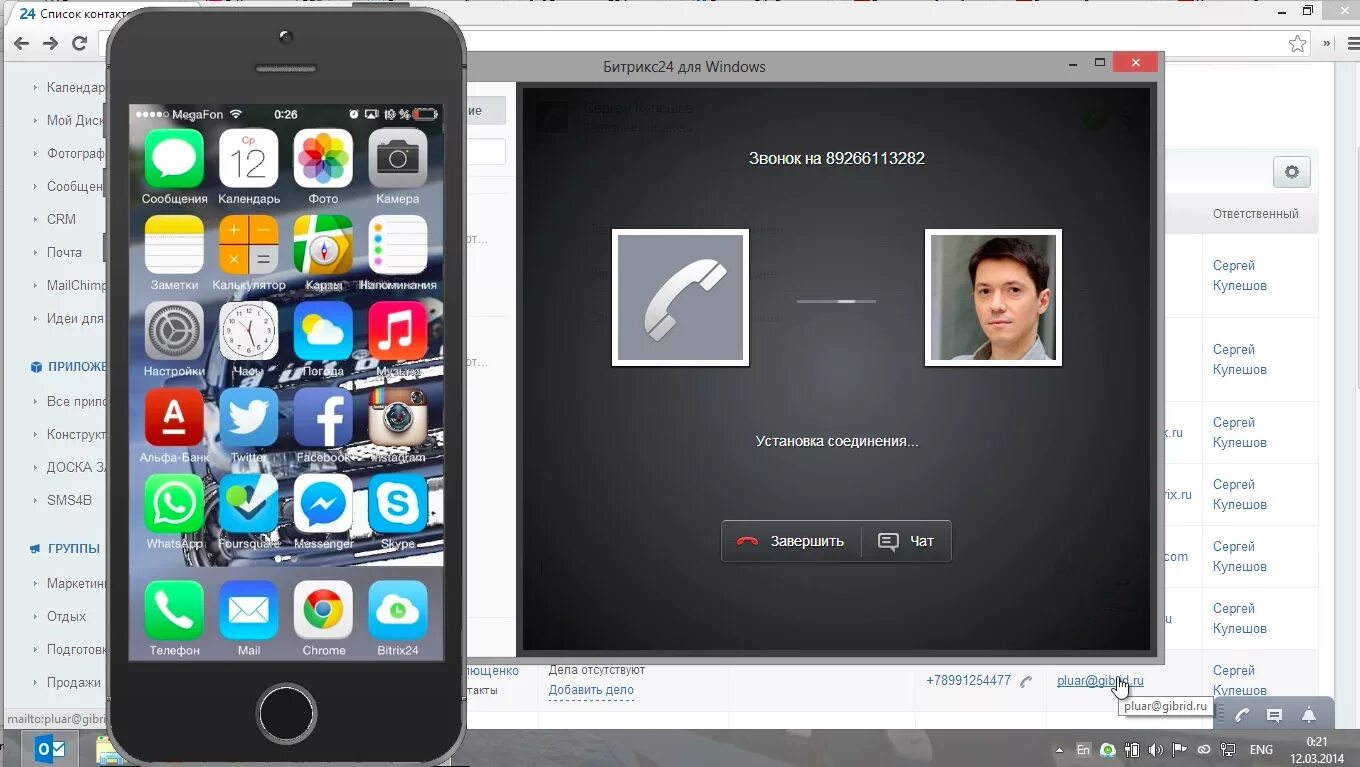Launch Foursquare on the phone
The height and width of the screenshot is (767, 1360).
point(248,503)
